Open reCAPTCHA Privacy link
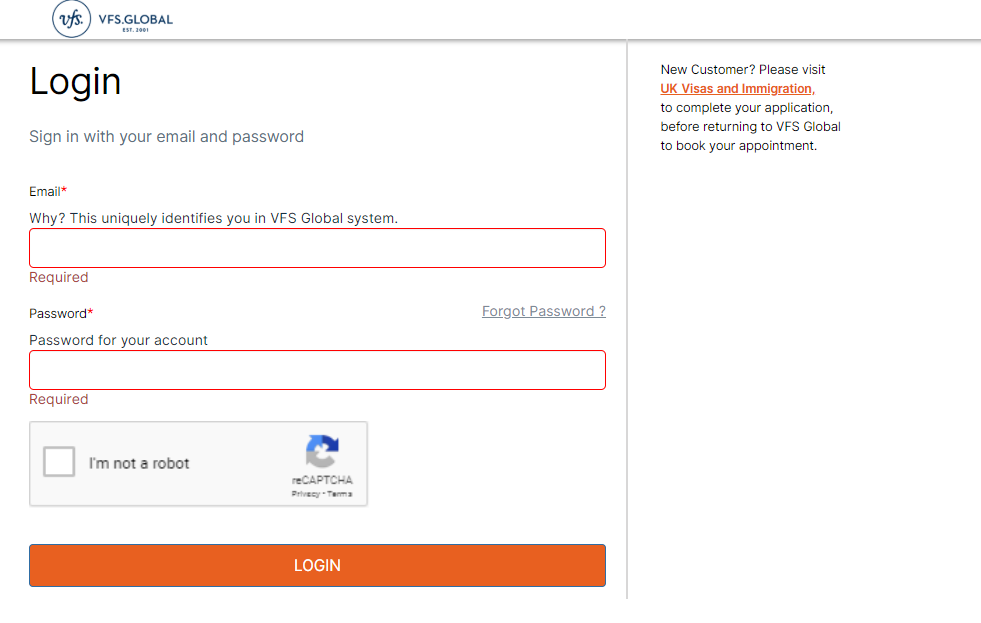Image resolution: width=981 pixels, height=623 pixels. (305, 494)
